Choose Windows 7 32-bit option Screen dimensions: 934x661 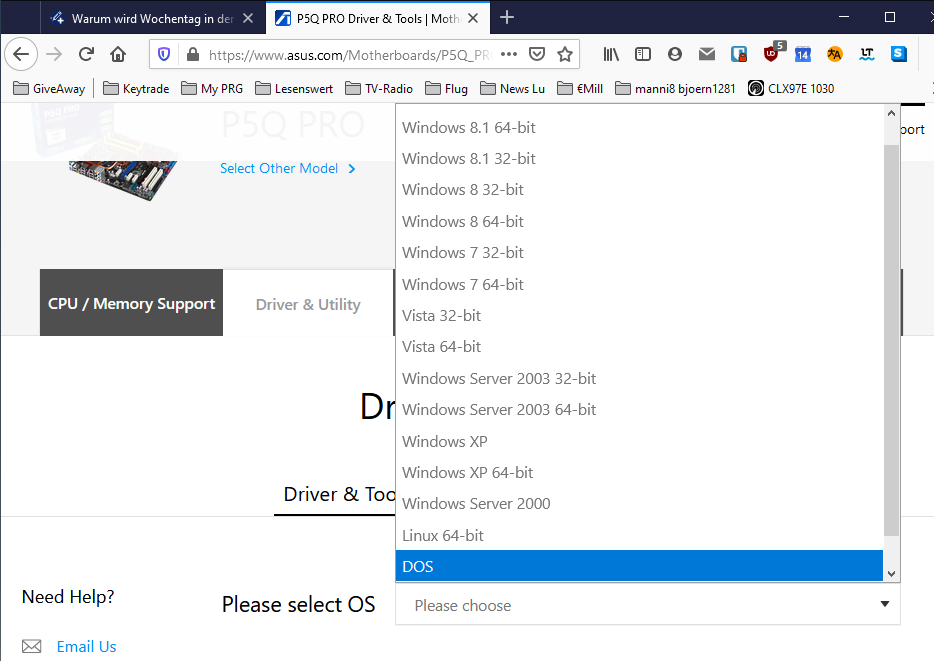(x=639, y=252)
